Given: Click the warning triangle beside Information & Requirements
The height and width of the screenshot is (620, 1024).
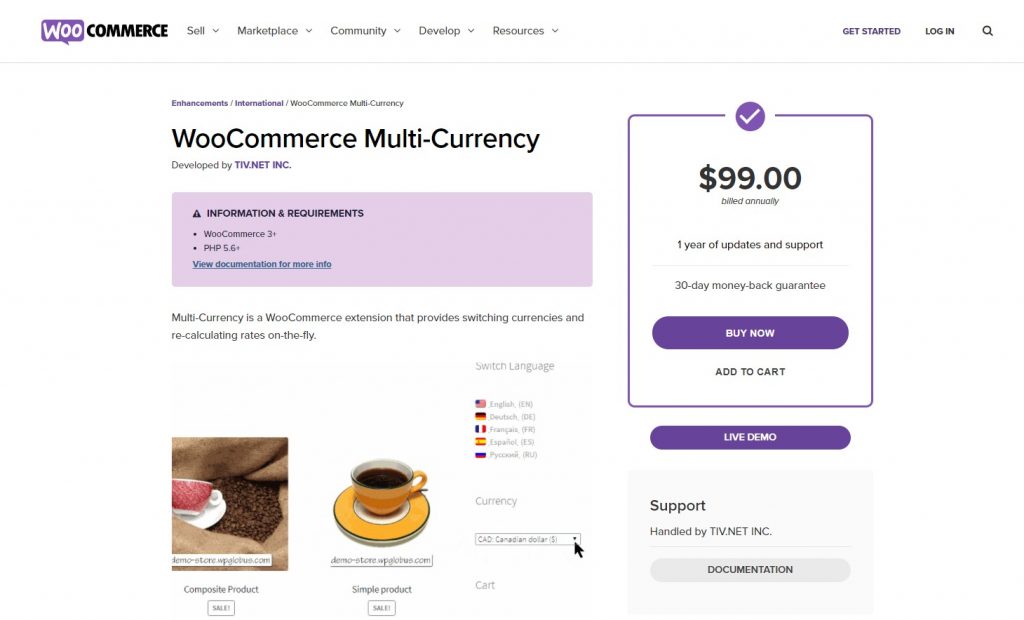Looking at the screenshot, I should click(x=197, y=214).
